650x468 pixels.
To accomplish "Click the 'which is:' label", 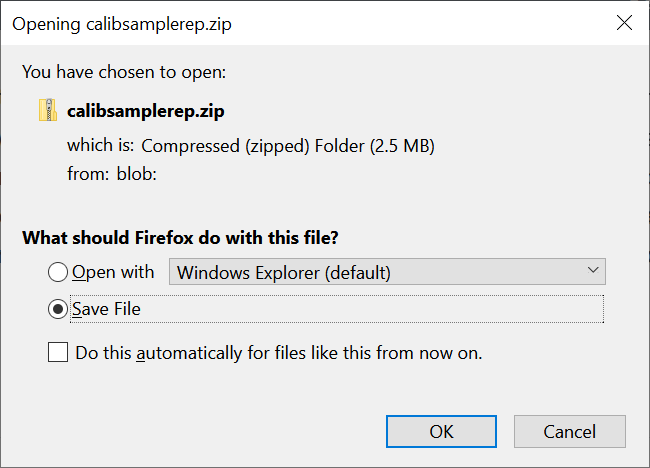I will point(100,146).
